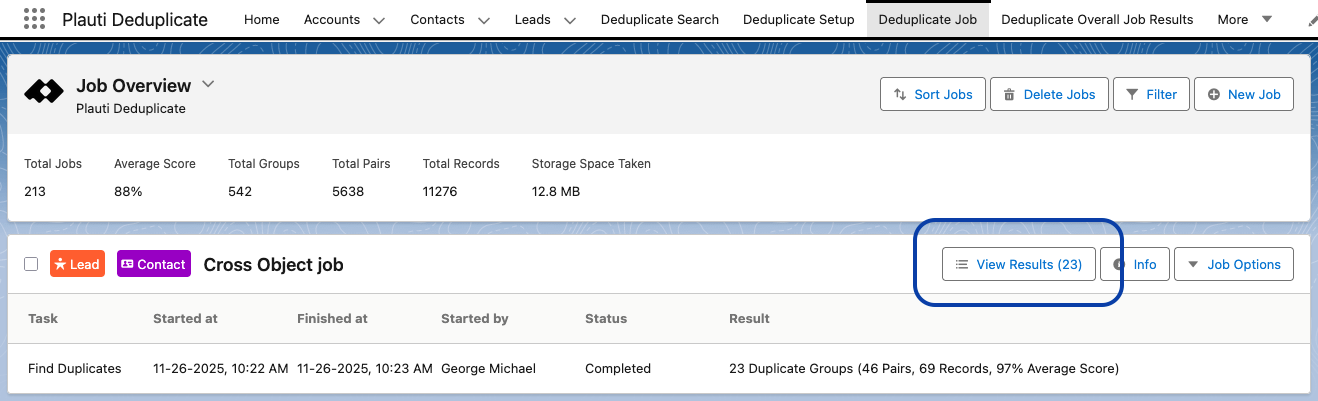Click the Find Duplicates task cell
The height and width of the screenshot is (401, 1318).
click(75, 368)
